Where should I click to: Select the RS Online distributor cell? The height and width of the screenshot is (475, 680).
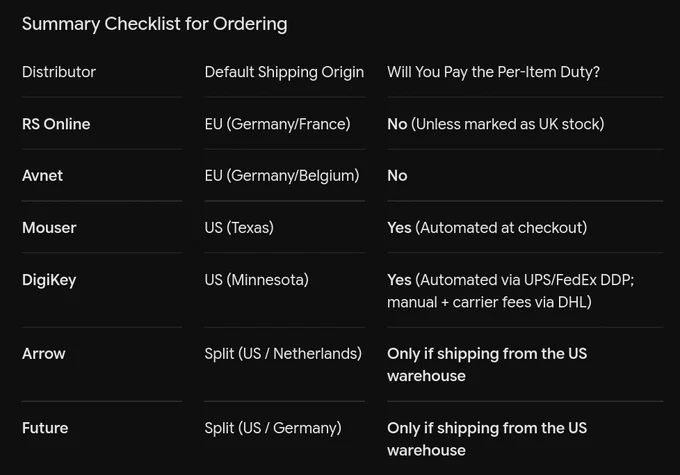(56, 124)
